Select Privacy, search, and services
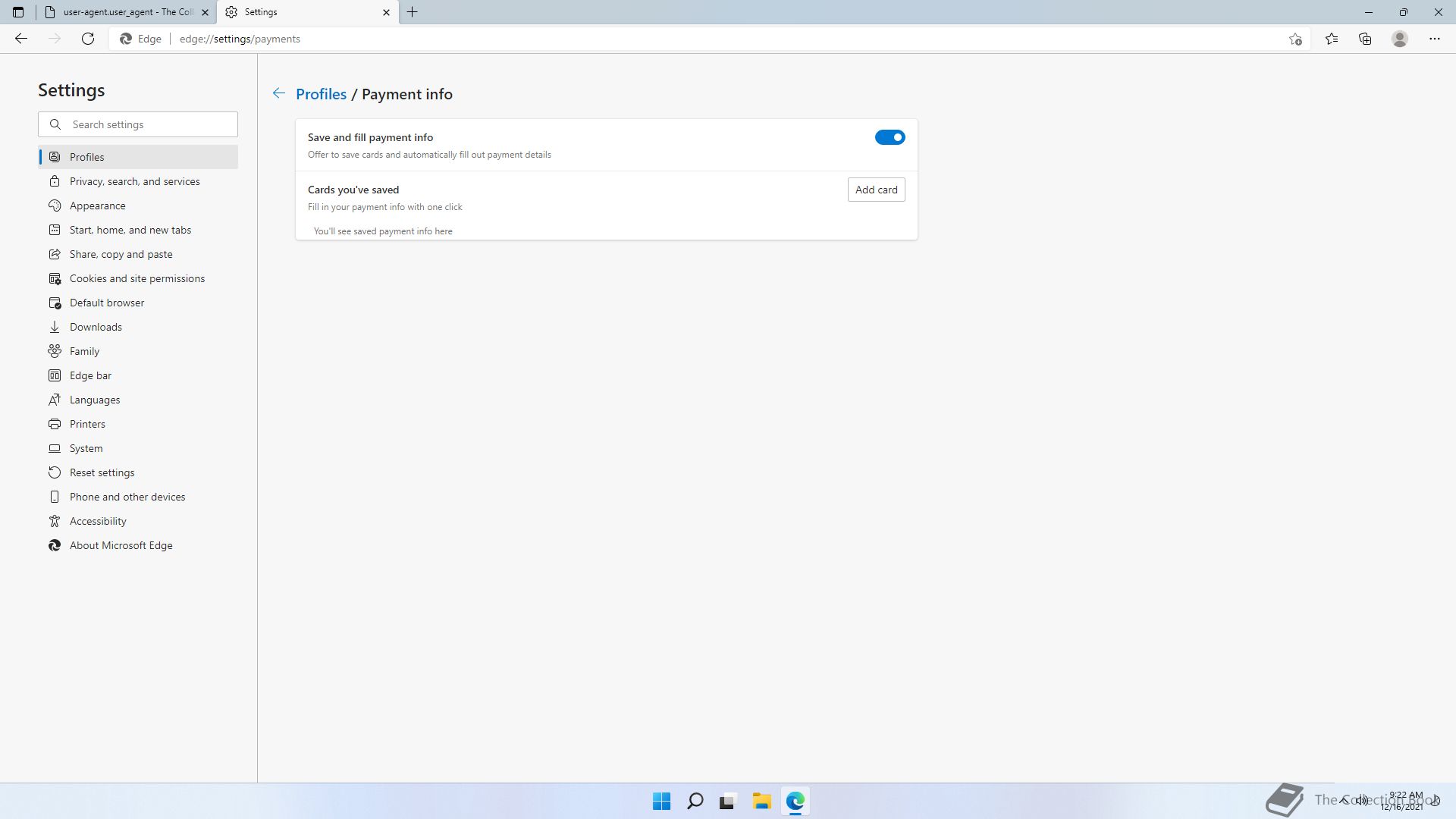 (134, 181)
